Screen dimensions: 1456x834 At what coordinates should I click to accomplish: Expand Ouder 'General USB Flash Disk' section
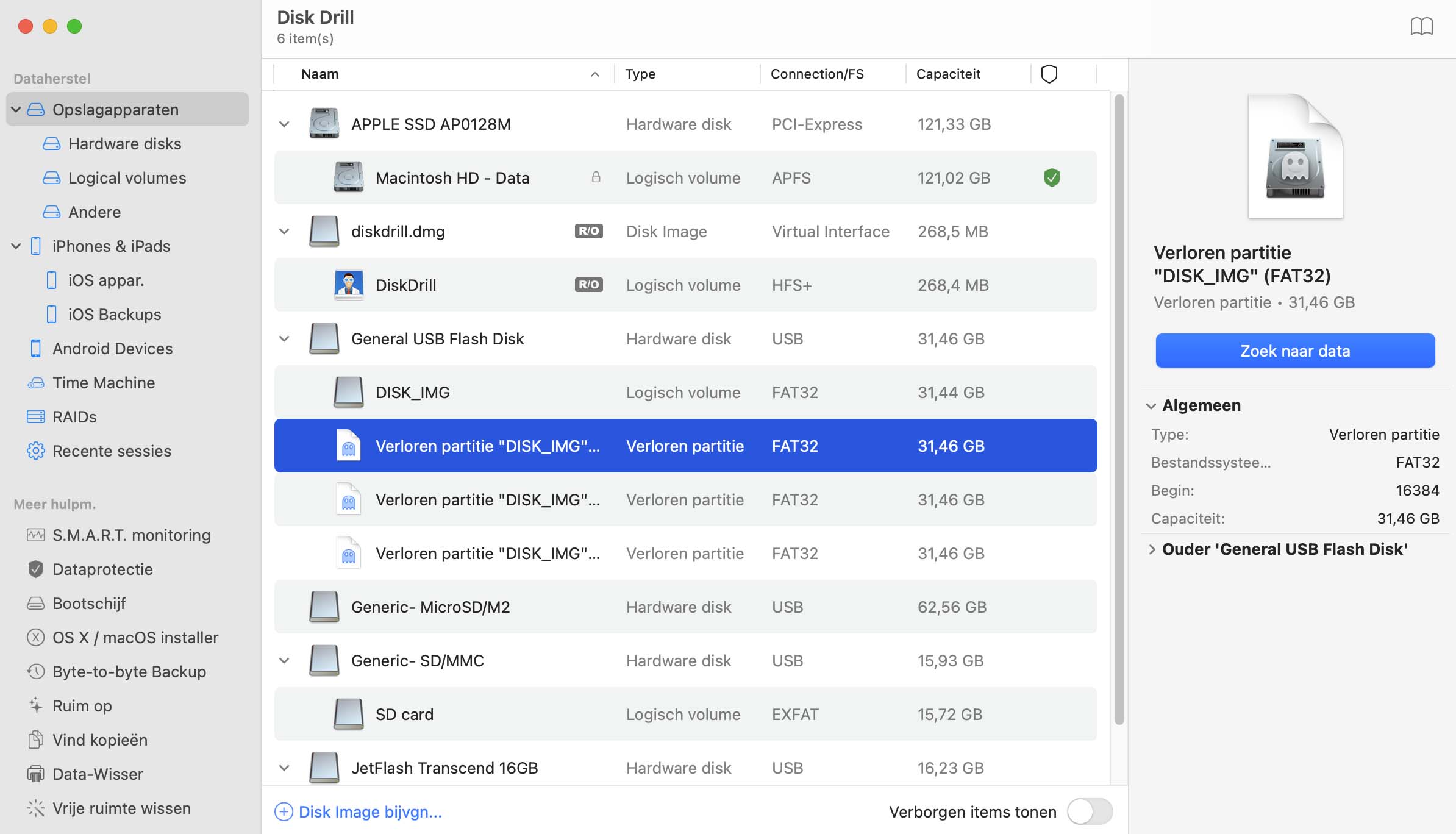(x=1151, y=549)
